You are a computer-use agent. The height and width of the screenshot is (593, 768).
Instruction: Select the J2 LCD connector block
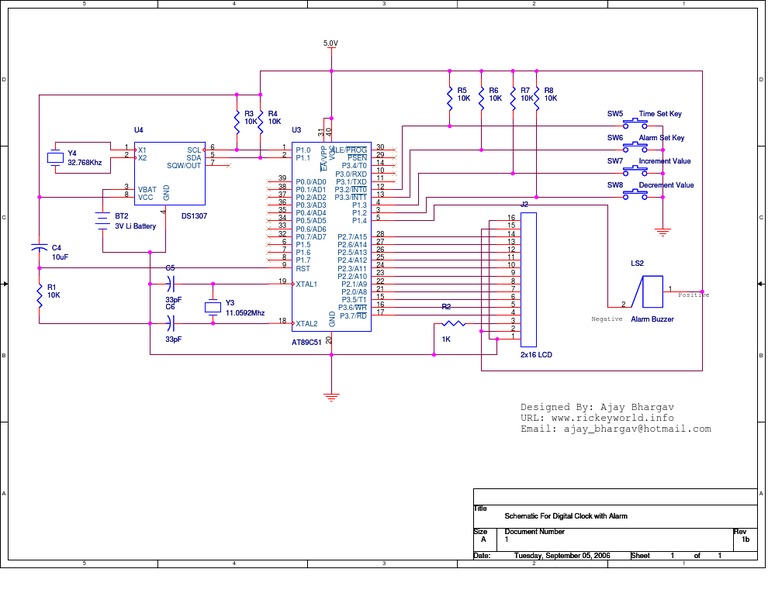(x=528, y=280)
